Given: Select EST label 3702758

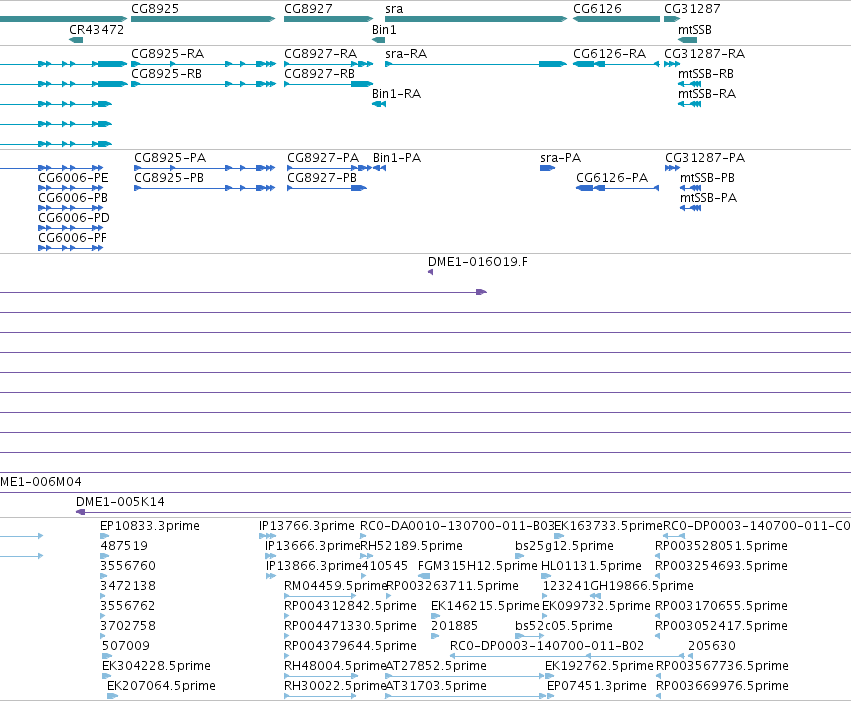Looking at the screenshot, I should (x=128, y=626).
